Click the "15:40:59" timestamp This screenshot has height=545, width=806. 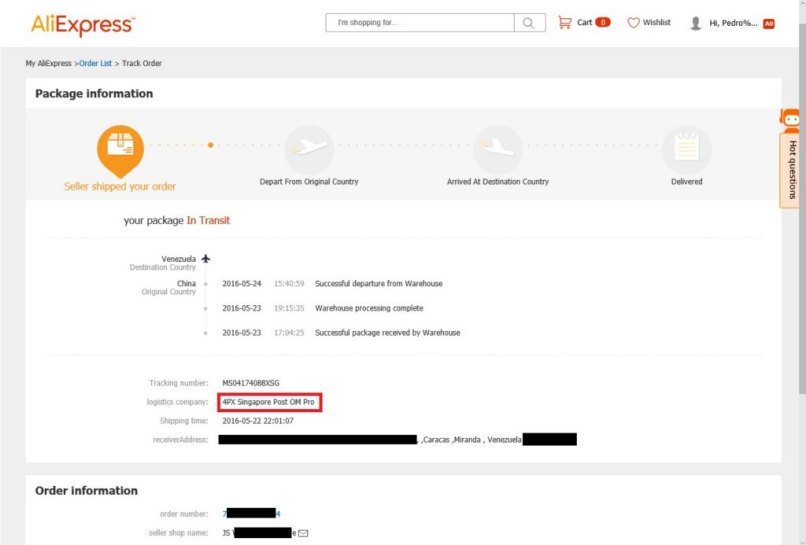pyautogui.click(x=289, y=283)
